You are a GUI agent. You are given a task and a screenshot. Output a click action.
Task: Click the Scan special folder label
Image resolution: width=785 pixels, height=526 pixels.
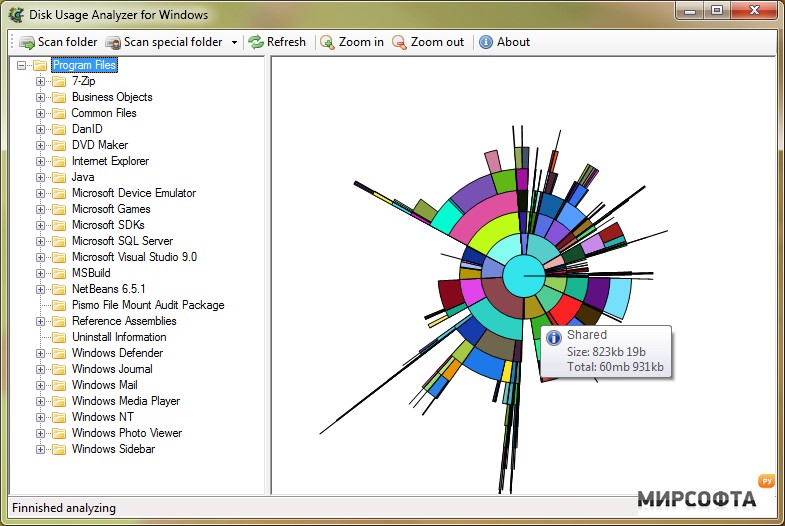[x=173, y=43]
